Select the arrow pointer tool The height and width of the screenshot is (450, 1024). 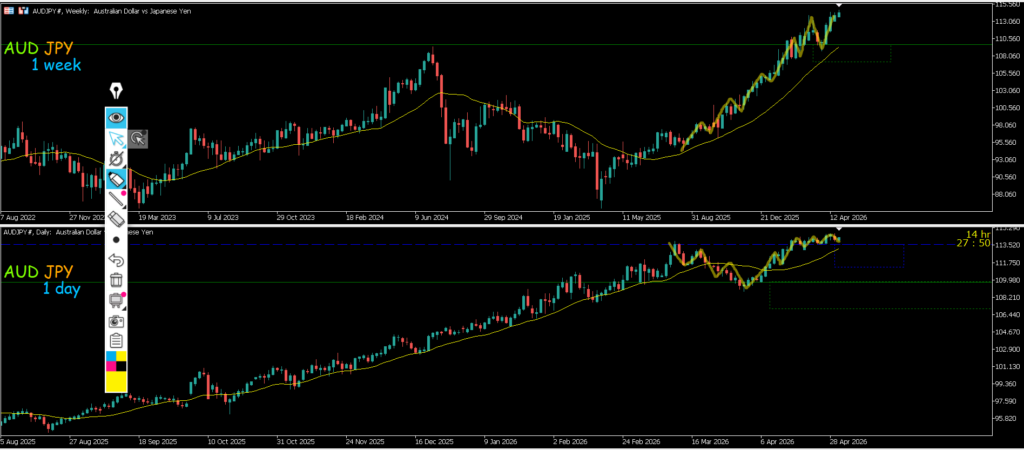pyautogui.click(x=117, y=138)
